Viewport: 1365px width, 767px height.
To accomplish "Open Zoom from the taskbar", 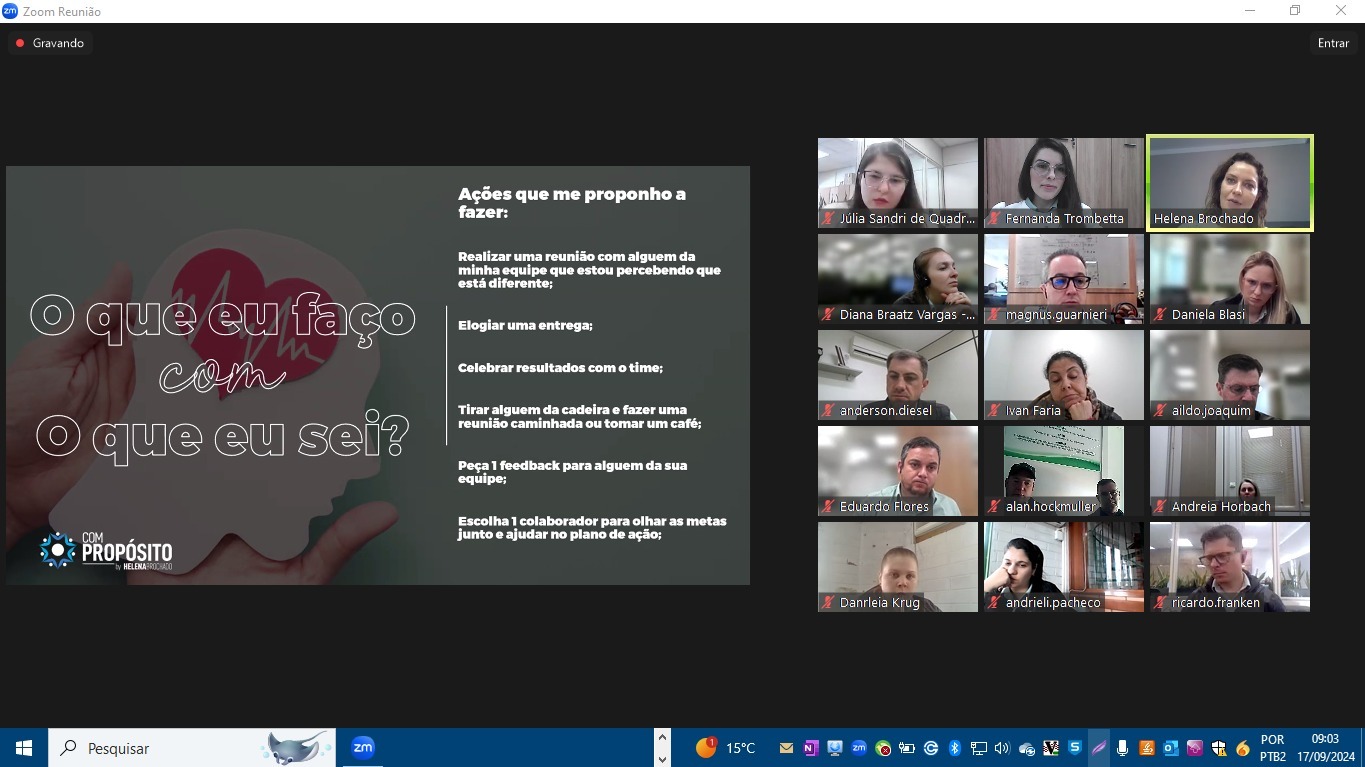I will pos(363,748).
